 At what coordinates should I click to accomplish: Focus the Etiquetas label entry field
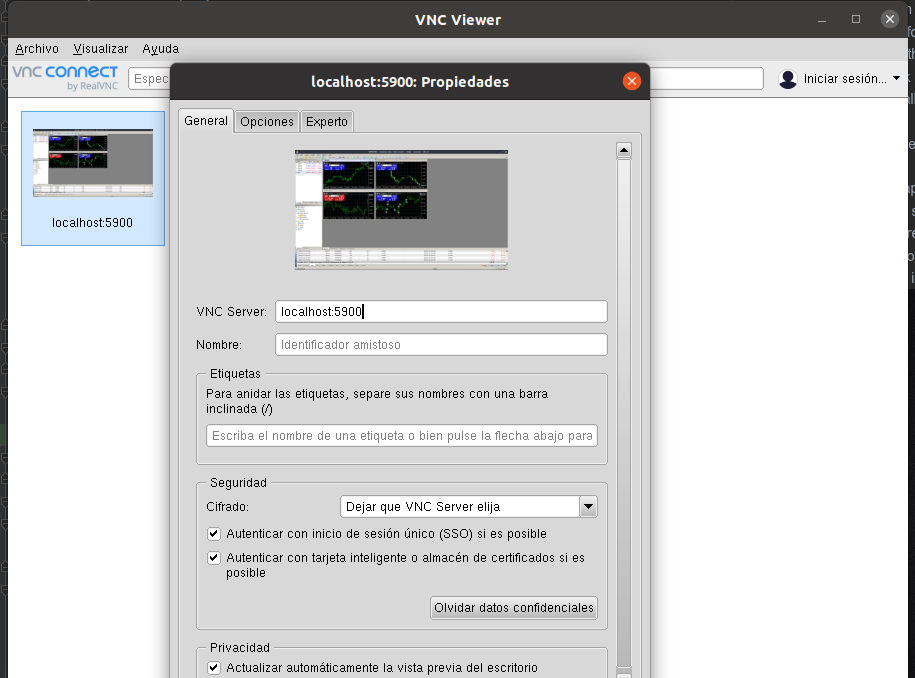point(401,436)
